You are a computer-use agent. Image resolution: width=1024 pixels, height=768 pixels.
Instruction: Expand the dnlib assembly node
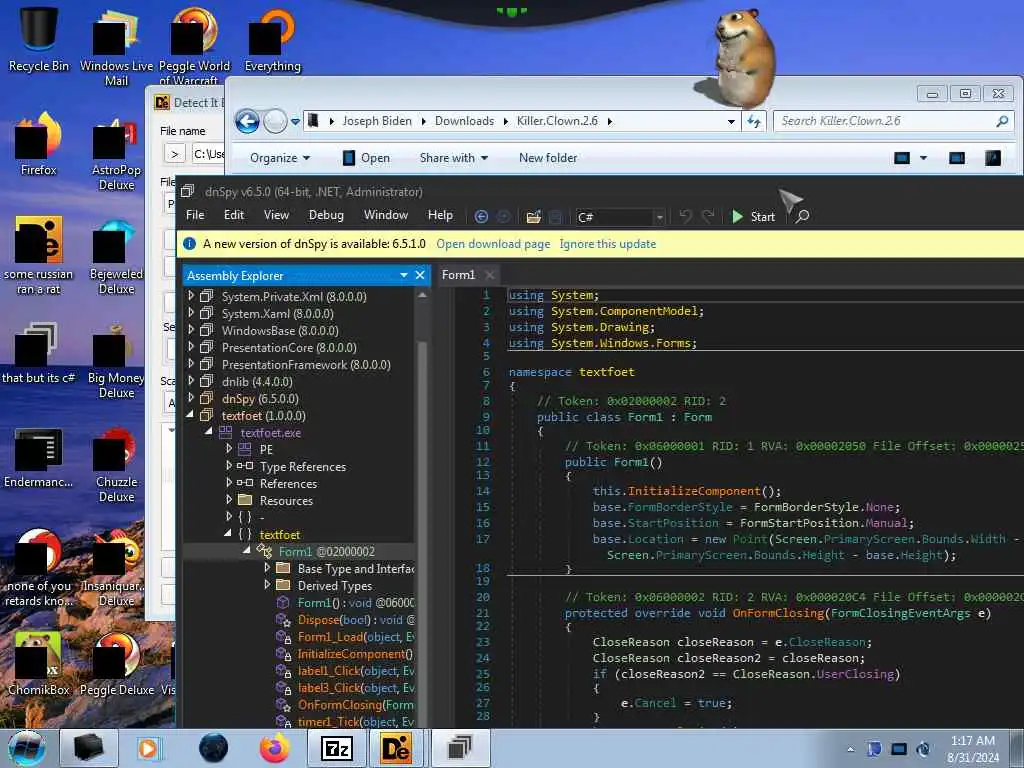(191, 381)
